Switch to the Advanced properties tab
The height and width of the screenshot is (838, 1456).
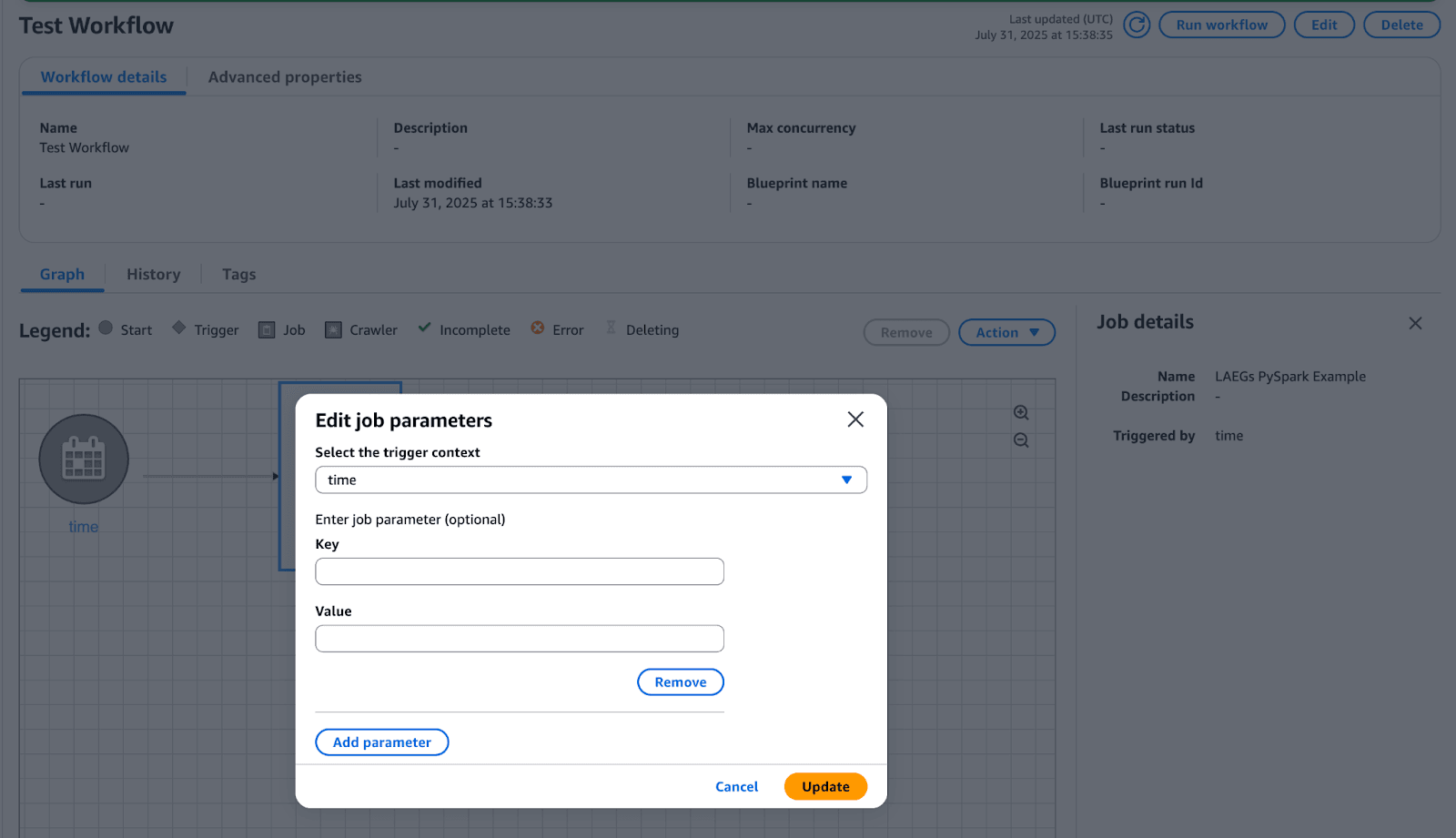[x=285, y=77]
